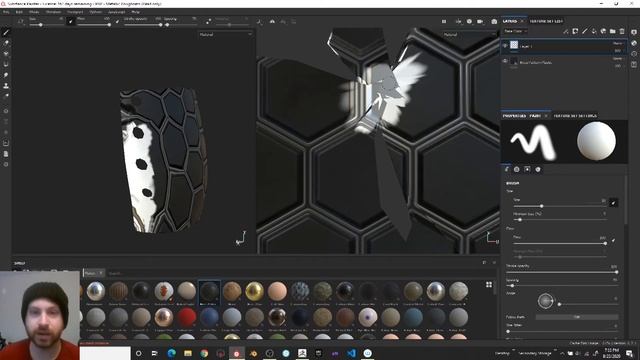Image resolution: width=640 pixels, height=360 pixels.
Task: Add a paint layer with brush icon
Action: [x=584, y=31]
